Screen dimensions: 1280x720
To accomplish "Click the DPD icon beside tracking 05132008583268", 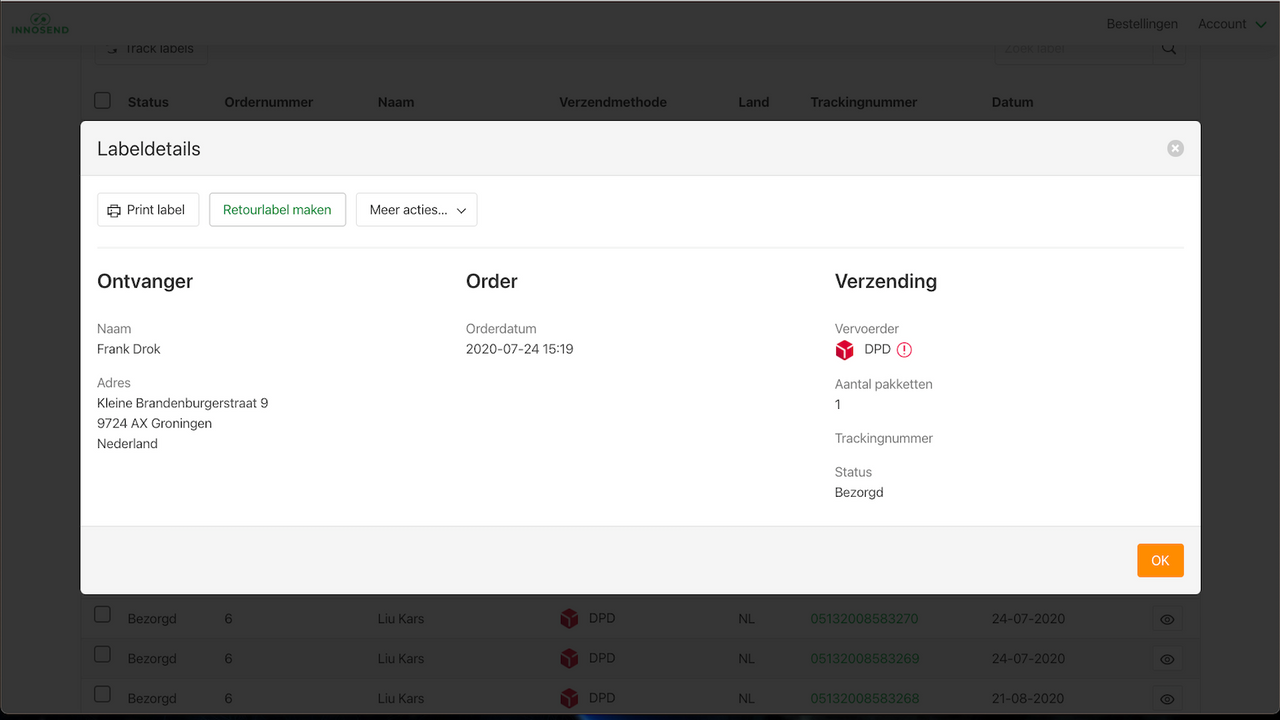I will point(569,698).
